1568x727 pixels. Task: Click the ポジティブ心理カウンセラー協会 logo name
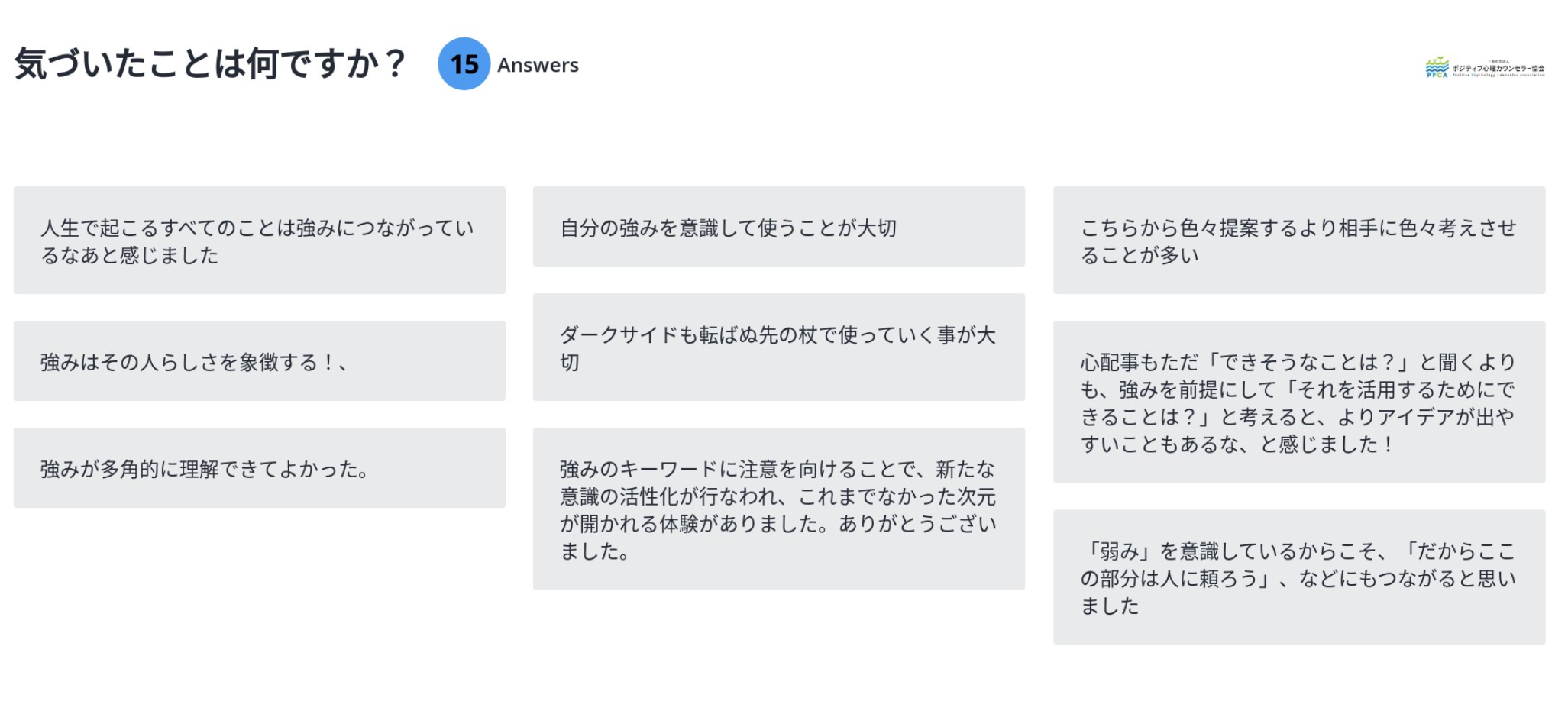1498,68
